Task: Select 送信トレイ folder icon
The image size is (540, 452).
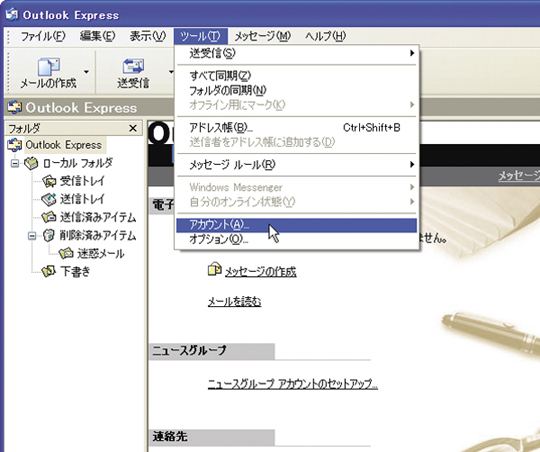Action: click(49, 199)
